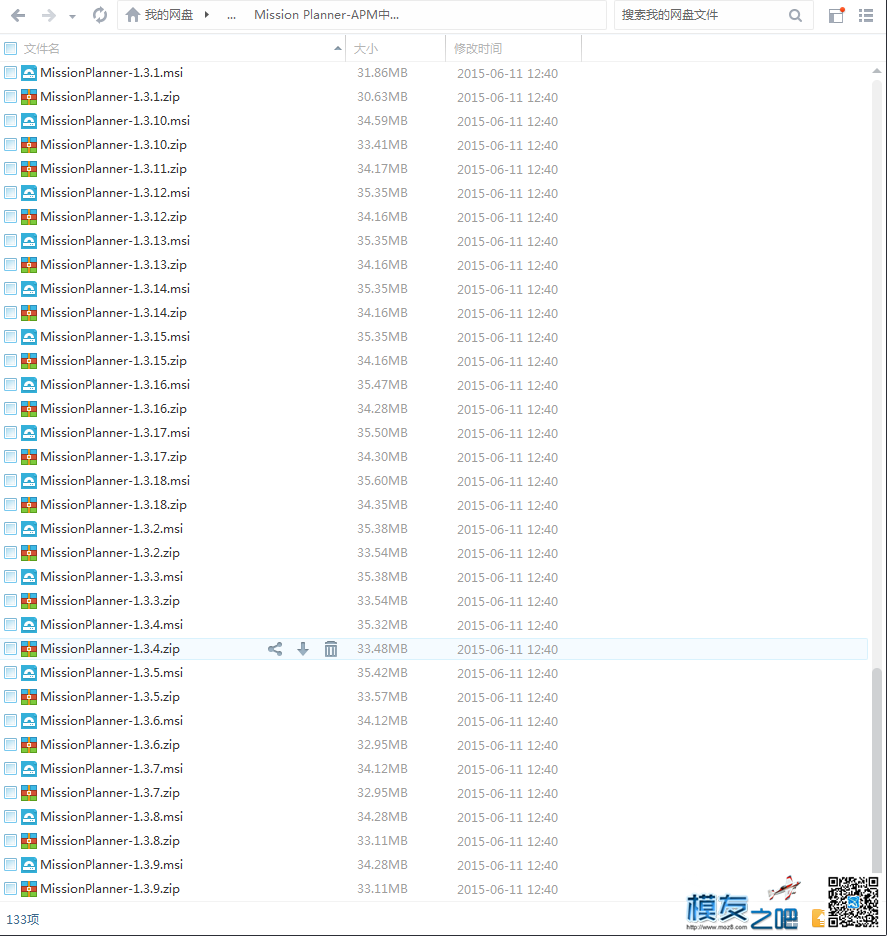Focus the 搜索我的网盘文件 search field
887x936 pixels.
[x=703, y=15]
